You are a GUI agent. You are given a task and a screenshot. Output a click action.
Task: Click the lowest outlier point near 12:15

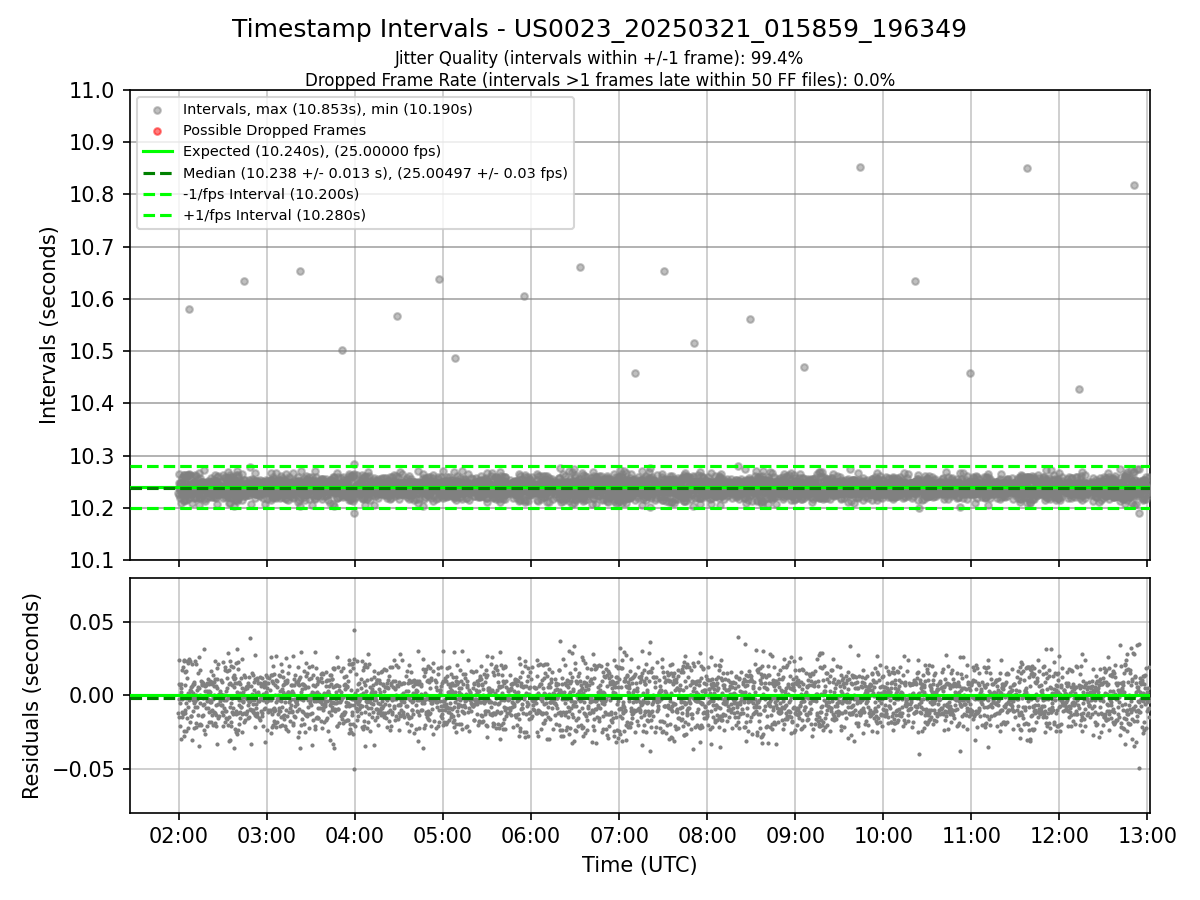pos(1079,389)
